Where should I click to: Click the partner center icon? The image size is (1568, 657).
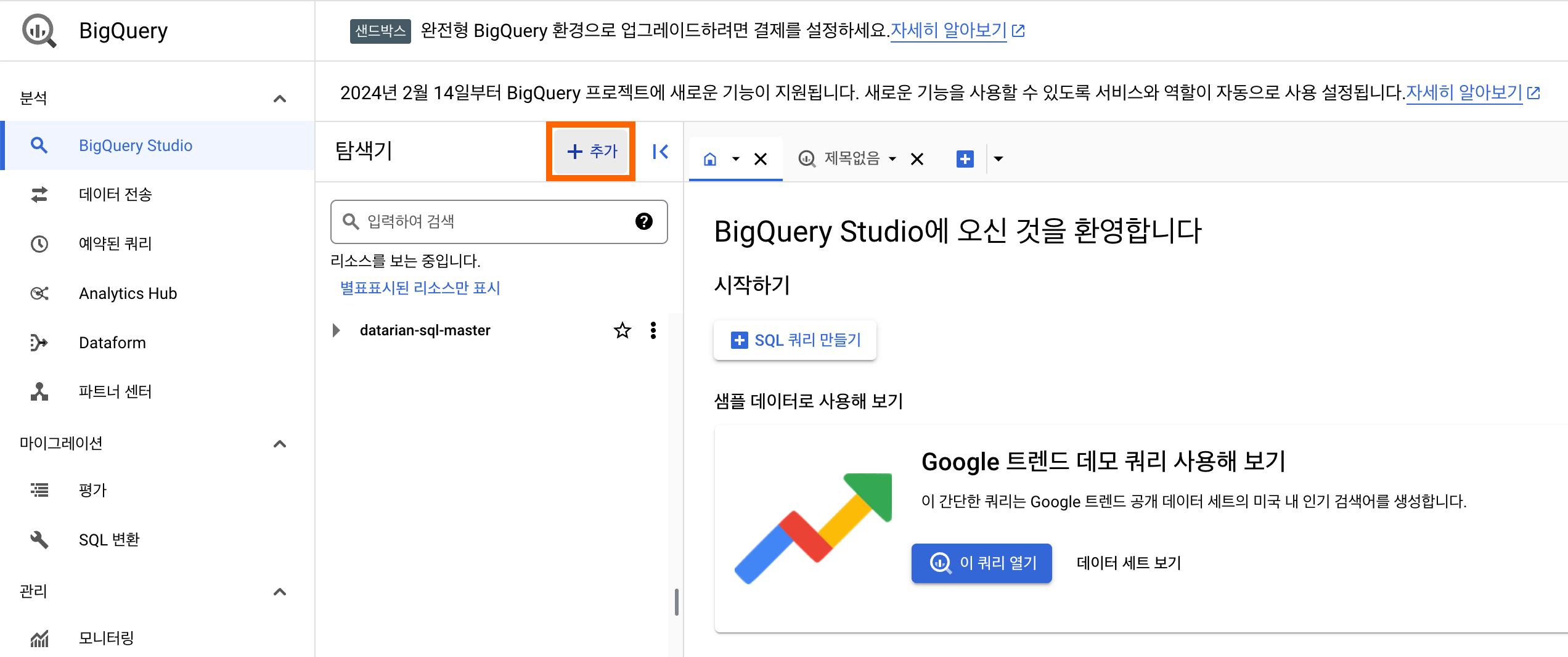39,392
